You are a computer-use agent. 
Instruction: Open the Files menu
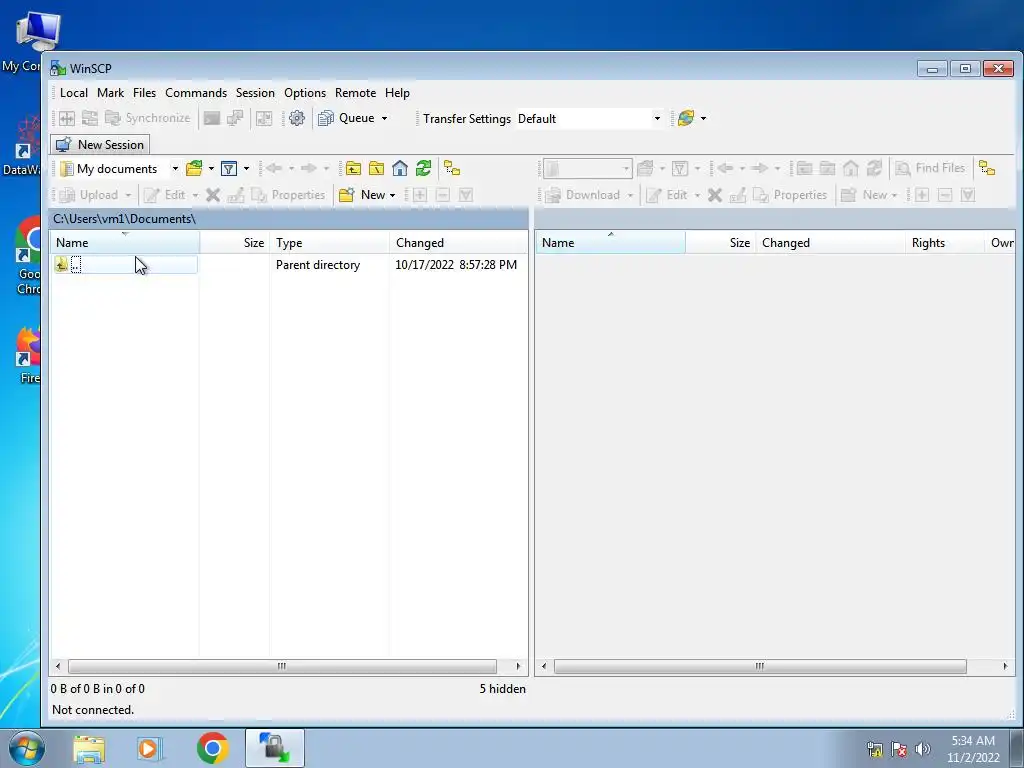144,93
